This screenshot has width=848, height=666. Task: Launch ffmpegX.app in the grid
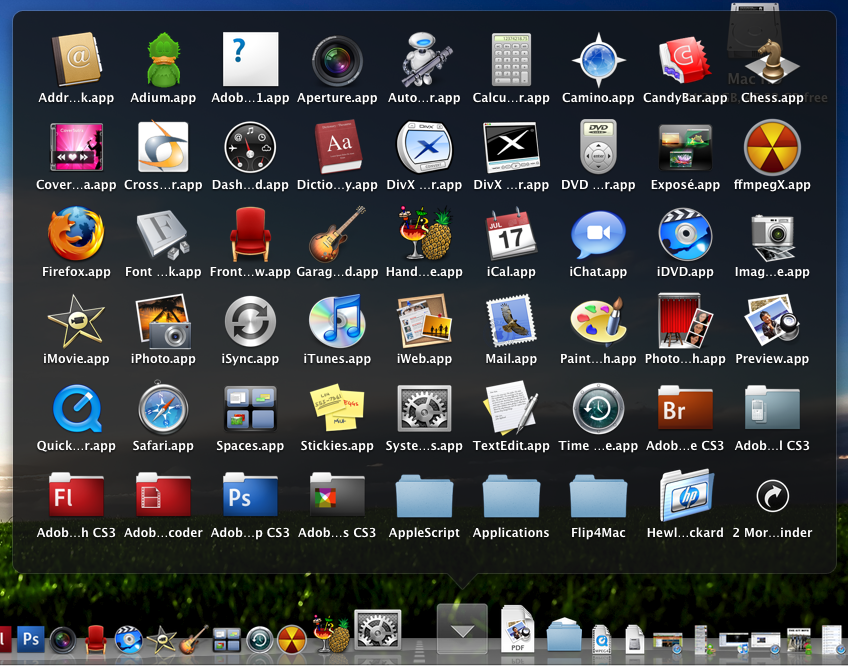point(772,147)
